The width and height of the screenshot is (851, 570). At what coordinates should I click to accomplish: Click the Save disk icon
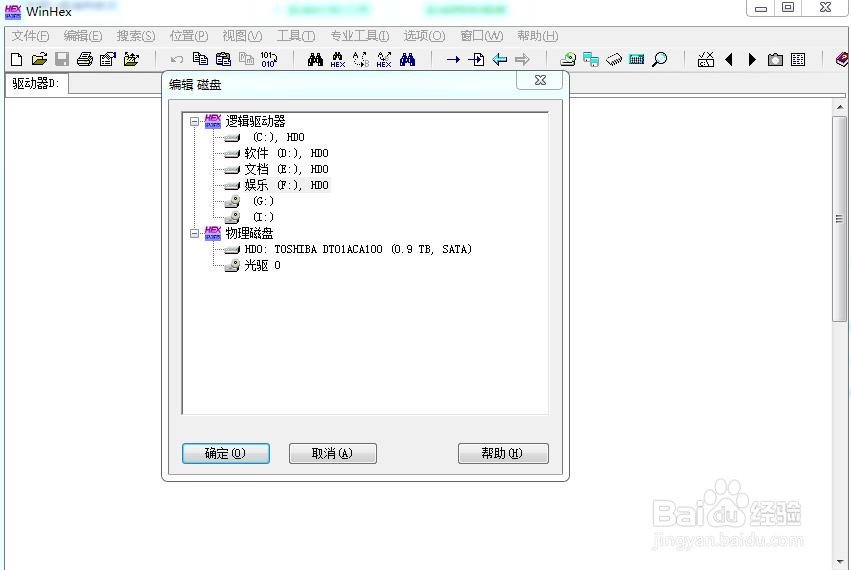tap(62, 59)
